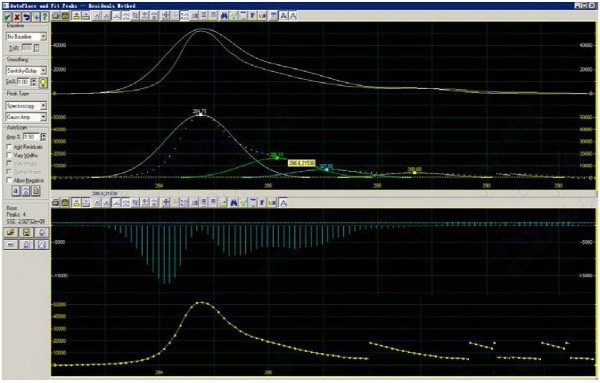Click the Amp % stepper arrows

point(44,137)
